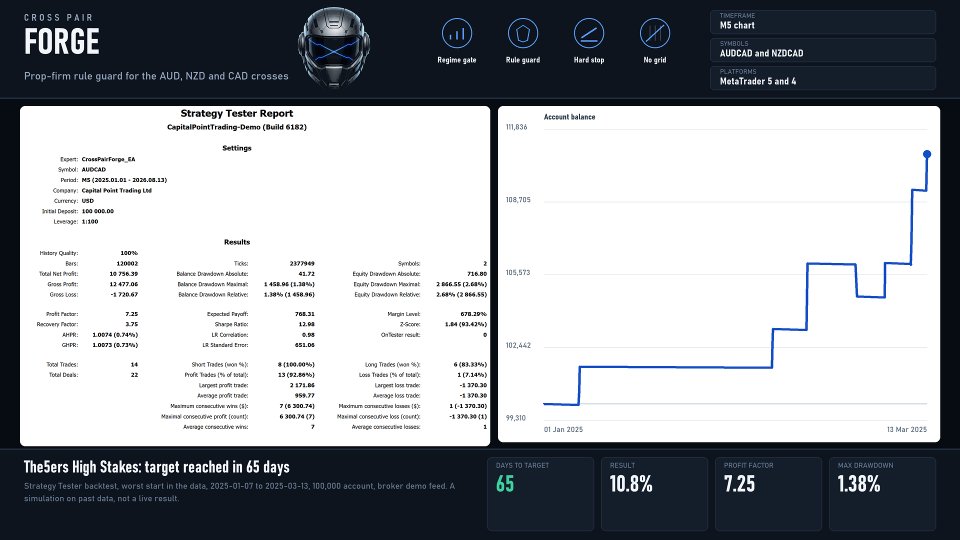Screen dimensions: 960x540
Task: Click the 111,836 axis label
Action: point(516,127)
